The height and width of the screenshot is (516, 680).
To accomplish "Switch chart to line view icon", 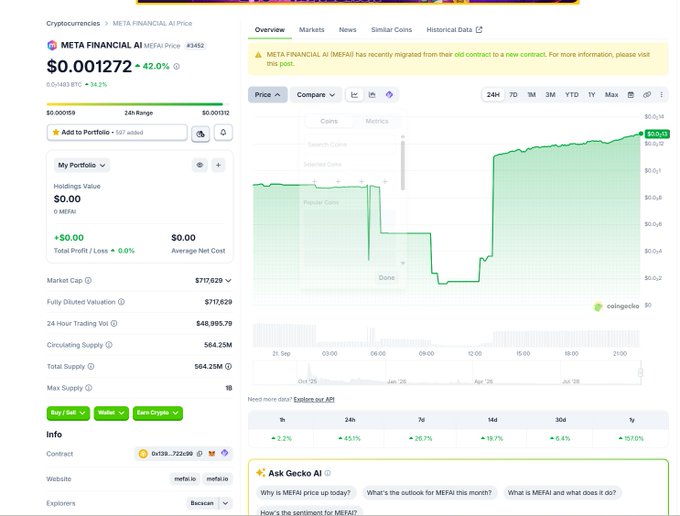I will [354, 95].
